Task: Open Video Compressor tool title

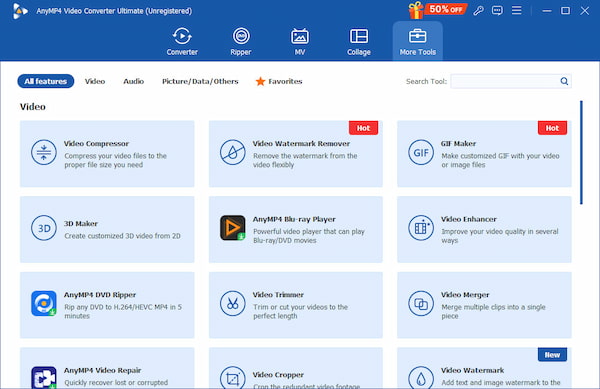Action: coord(96,144)
